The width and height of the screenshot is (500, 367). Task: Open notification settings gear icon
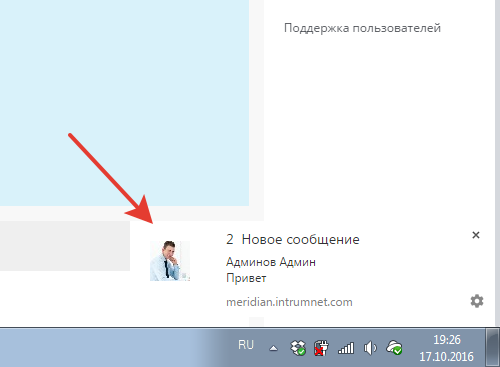477,301
